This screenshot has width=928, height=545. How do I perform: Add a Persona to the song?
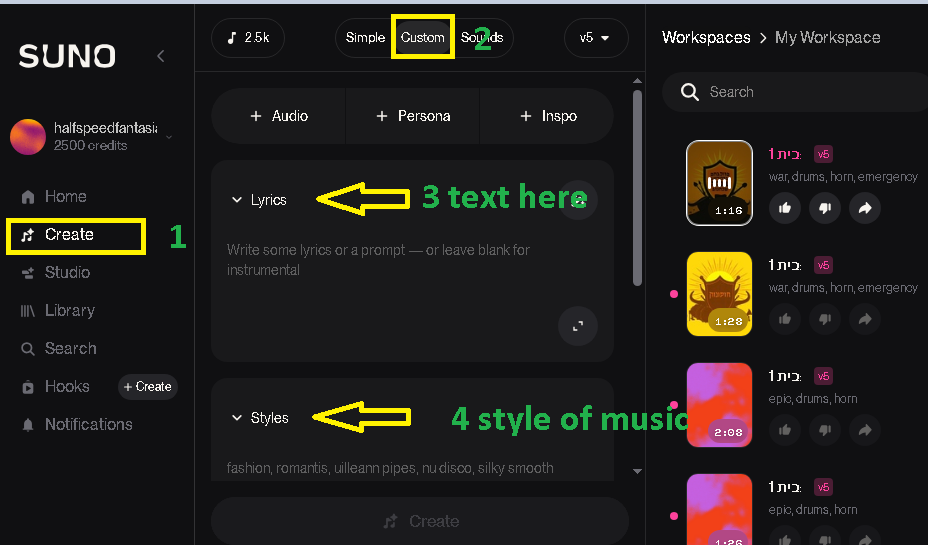[x=413, y=116]
